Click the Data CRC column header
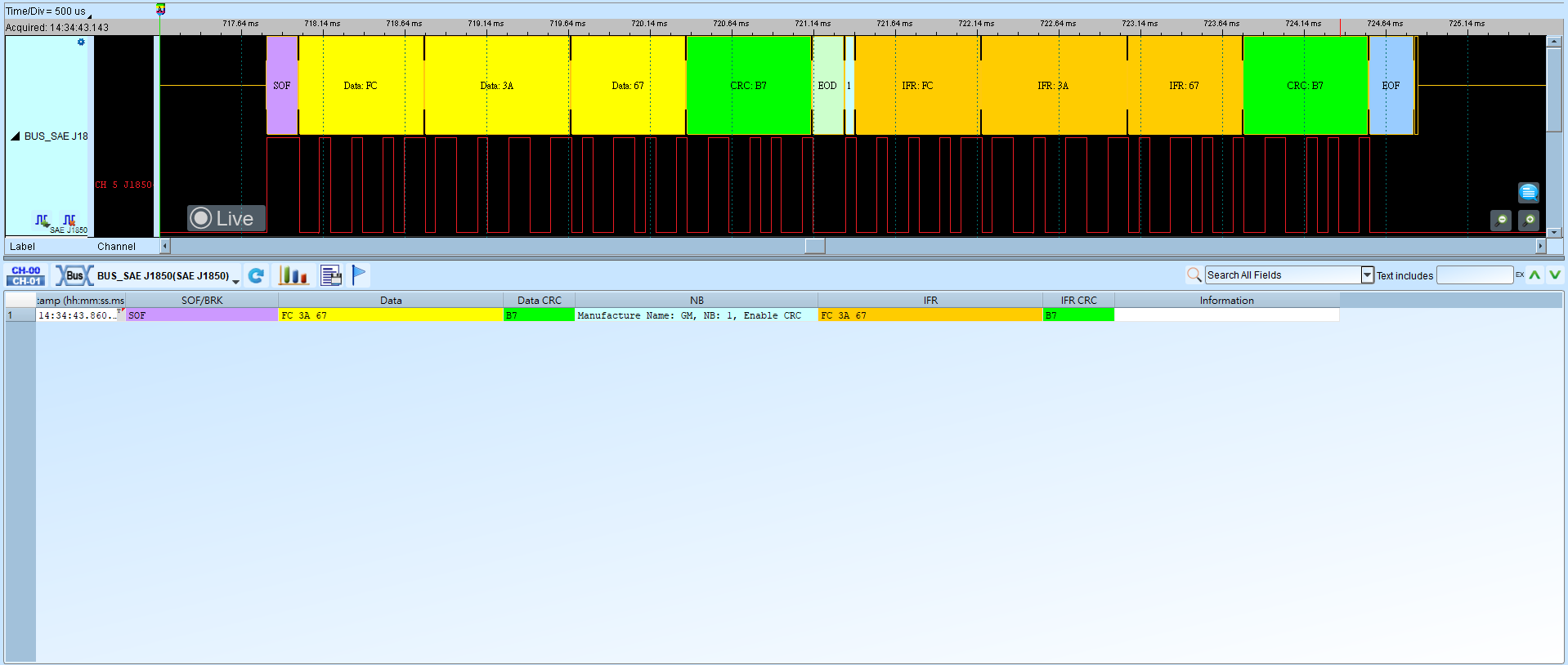This screenshot has width=1568, height=665. click(540, 301)
